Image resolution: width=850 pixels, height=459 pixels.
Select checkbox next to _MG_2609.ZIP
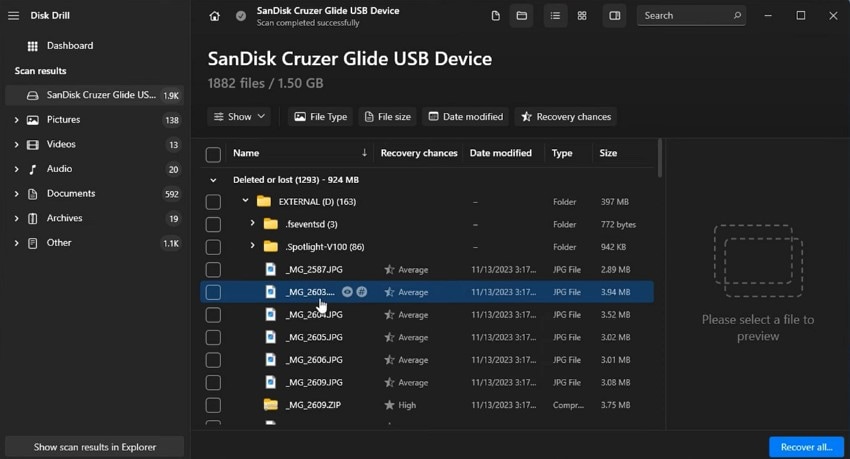(213, 405)
